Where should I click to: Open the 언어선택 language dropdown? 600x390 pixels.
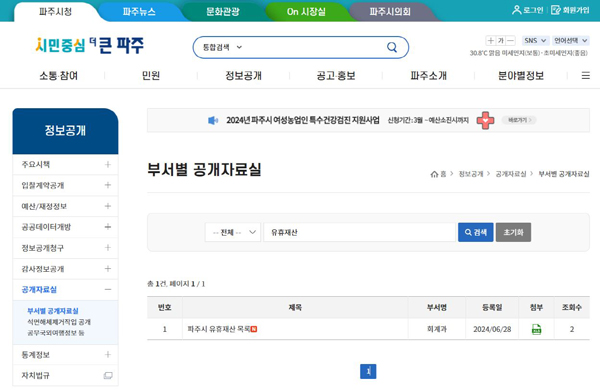pyautogui.click(x=571, y=41)
